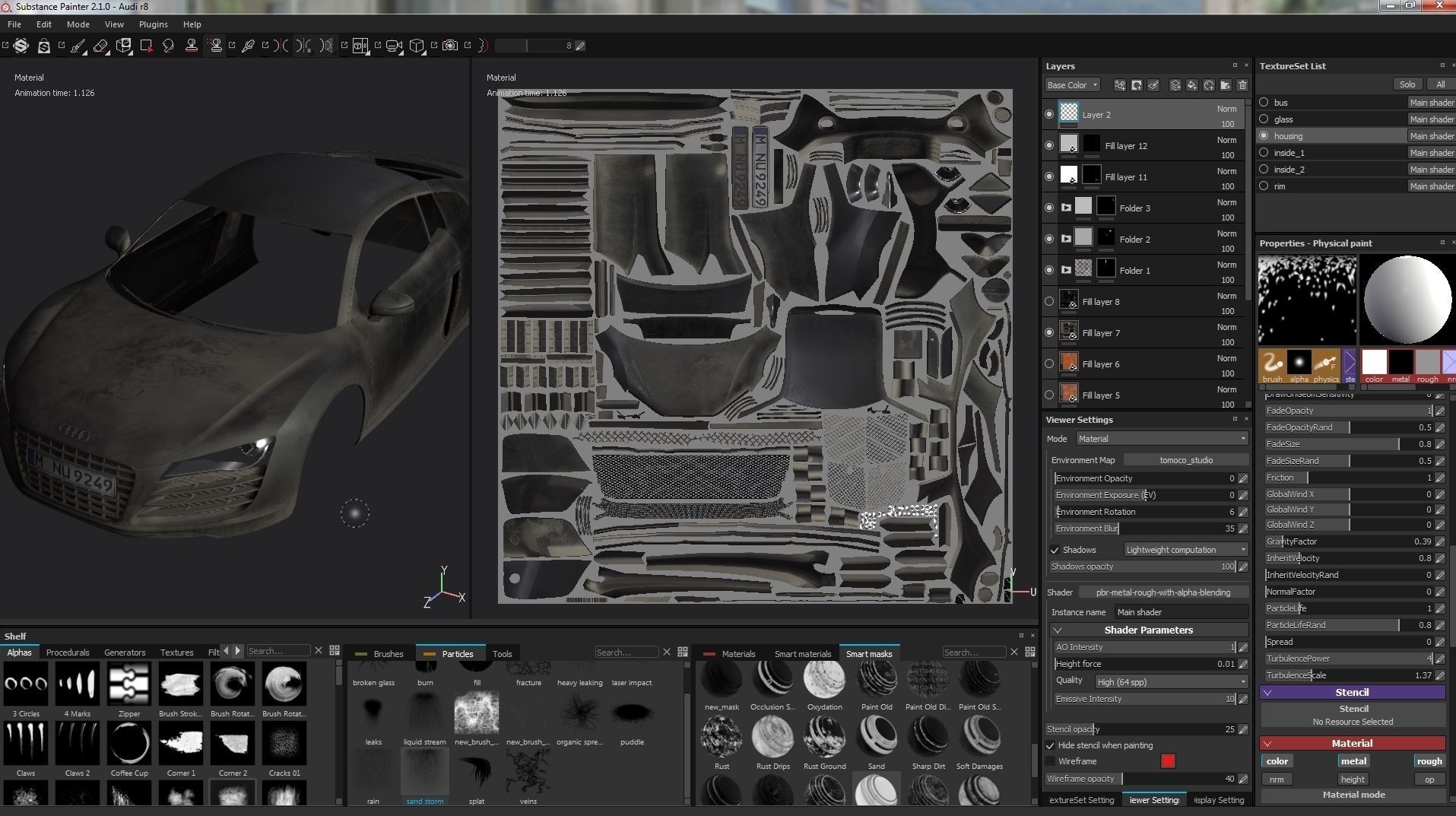Select the Polygon fill tool
The width and height of the screenshot is (1456, 816).
pos(147,46)
